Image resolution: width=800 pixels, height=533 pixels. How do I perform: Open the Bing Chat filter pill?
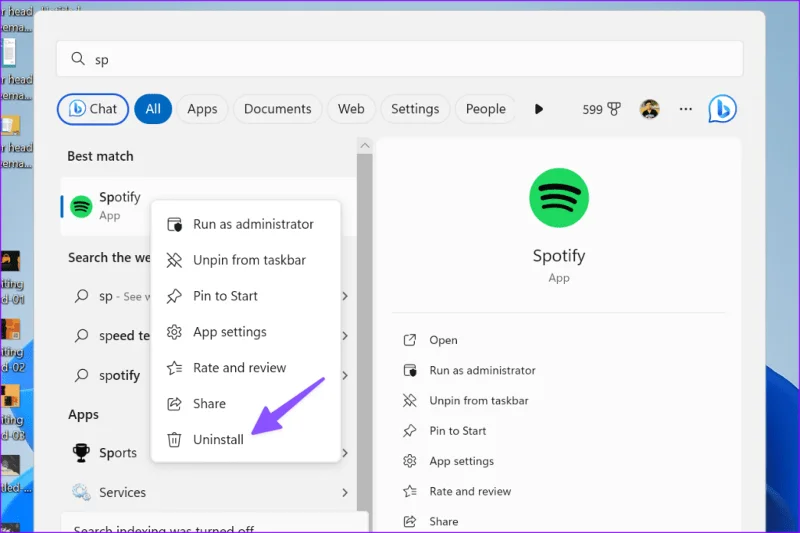click(x=92, y=109)
